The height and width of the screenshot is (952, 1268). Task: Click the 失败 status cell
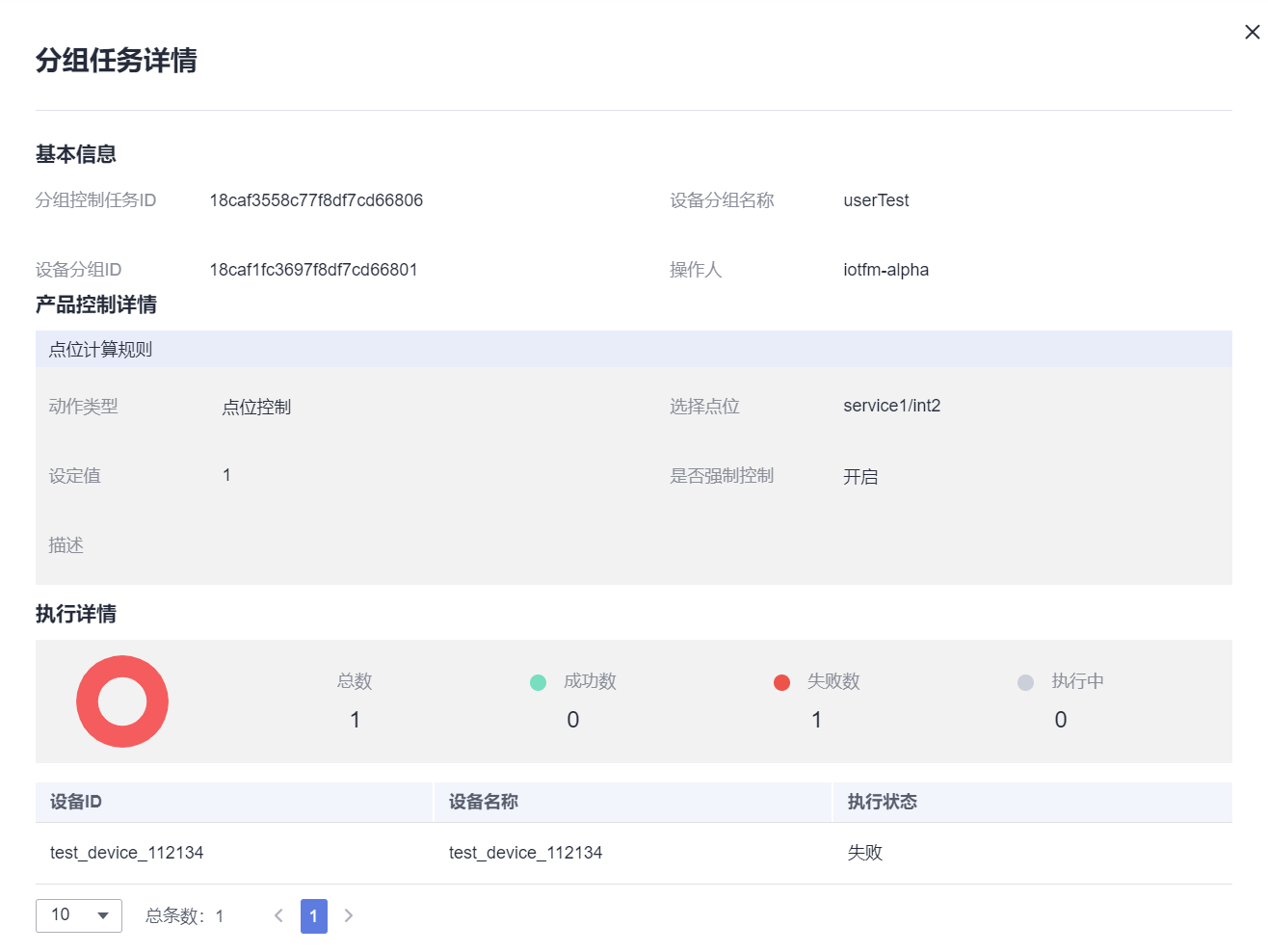864,853
